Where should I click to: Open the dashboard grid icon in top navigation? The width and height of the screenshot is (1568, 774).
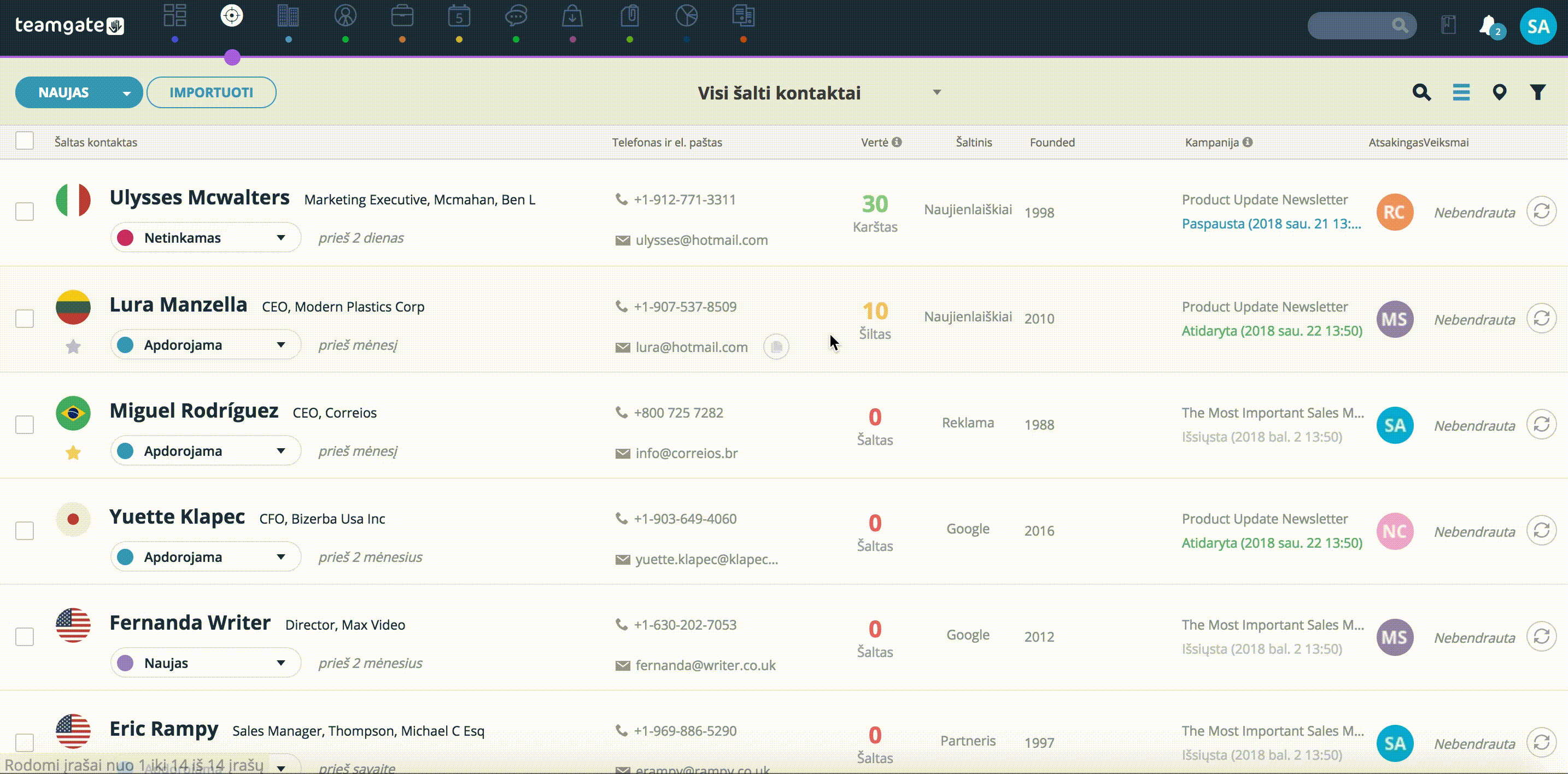pos(175,16)
